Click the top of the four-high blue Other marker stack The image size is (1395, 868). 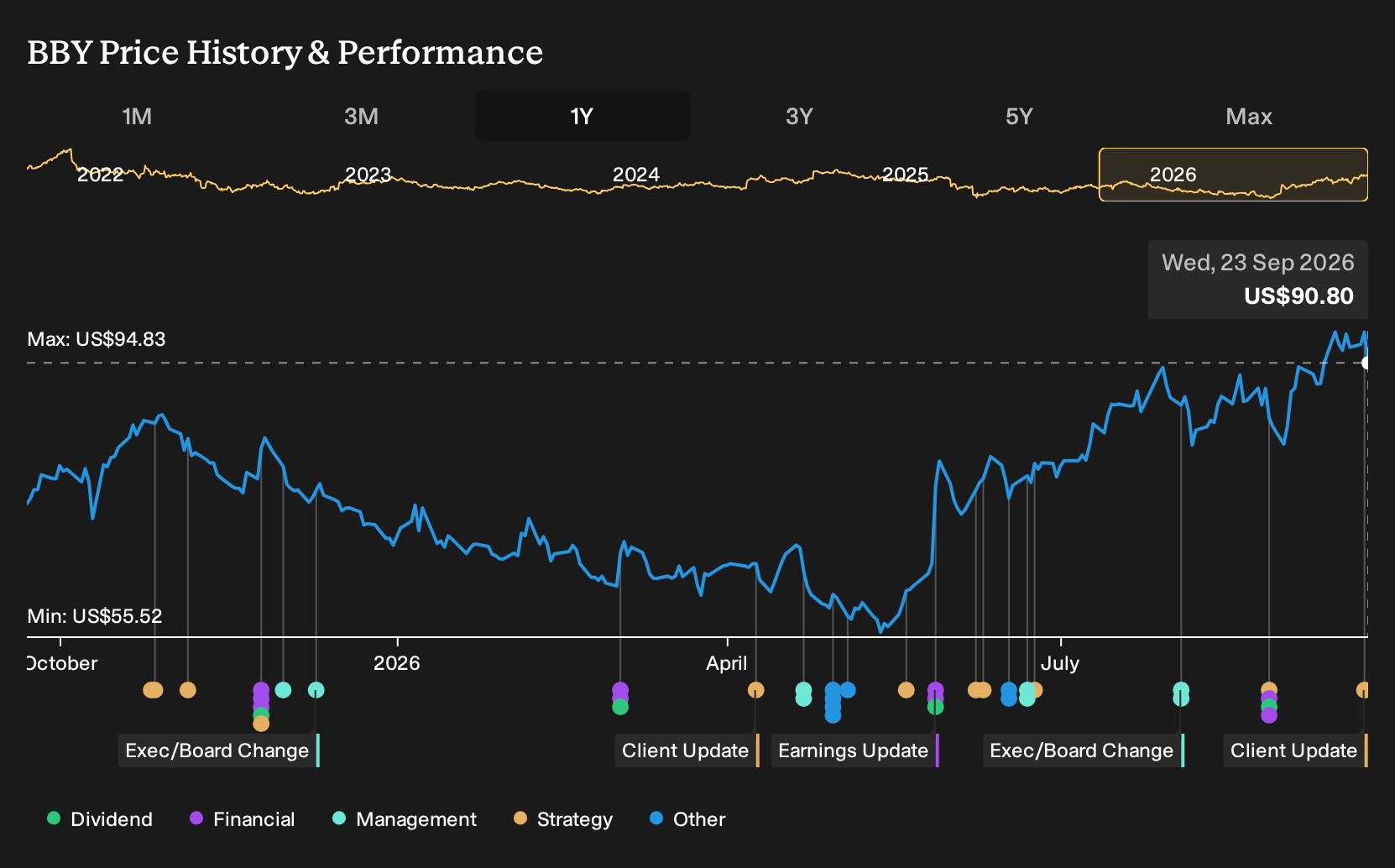click(x=833, y=690)
